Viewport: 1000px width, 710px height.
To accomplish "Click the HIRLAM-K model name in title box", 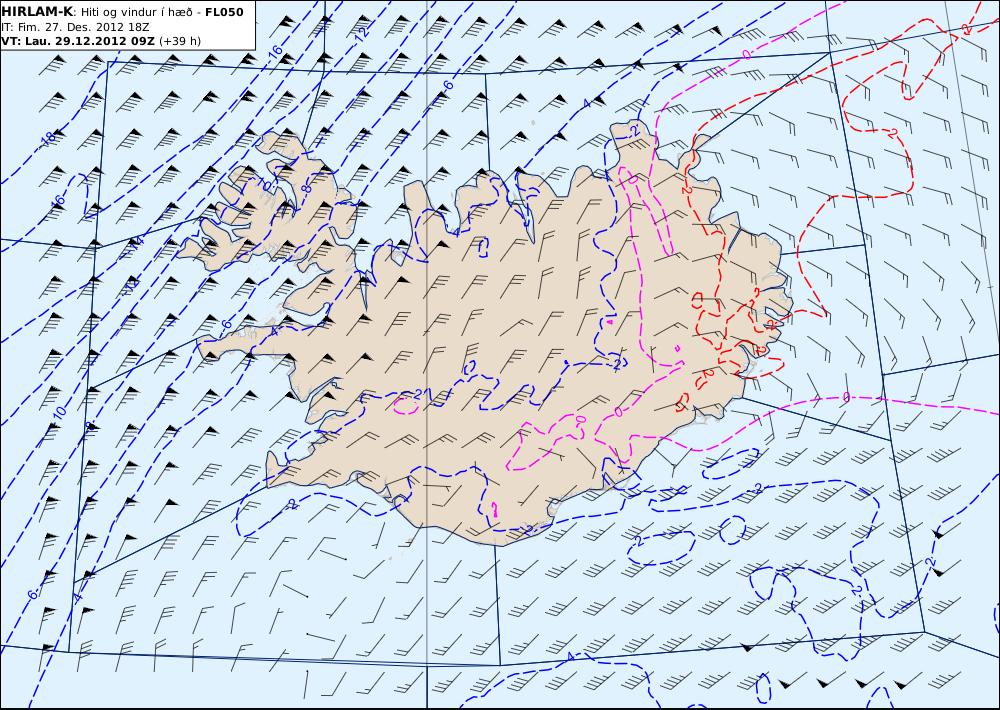I will (x=38, y=12).
